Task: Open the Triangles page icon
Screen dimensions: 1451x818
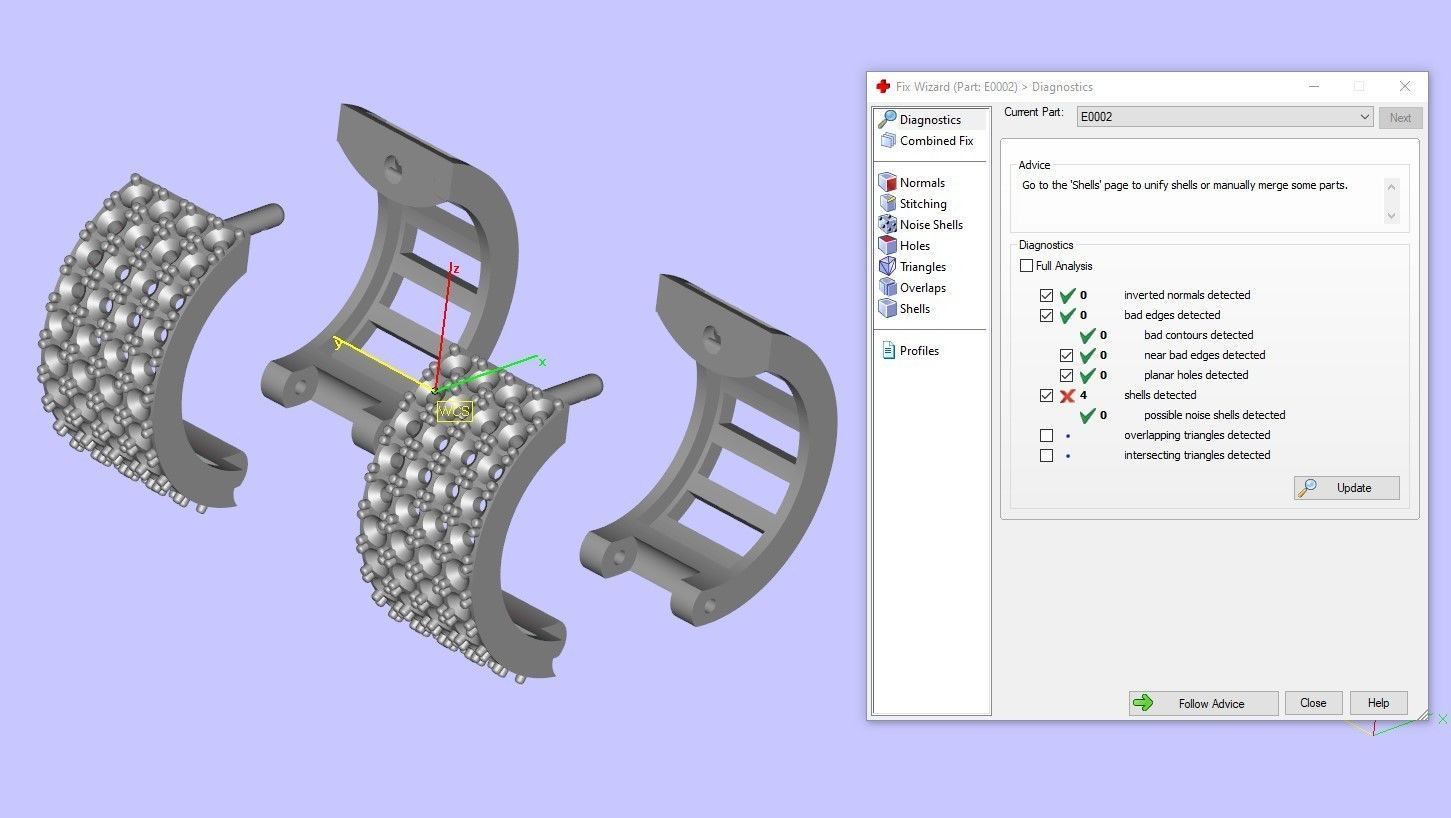Action: (887, 266)
